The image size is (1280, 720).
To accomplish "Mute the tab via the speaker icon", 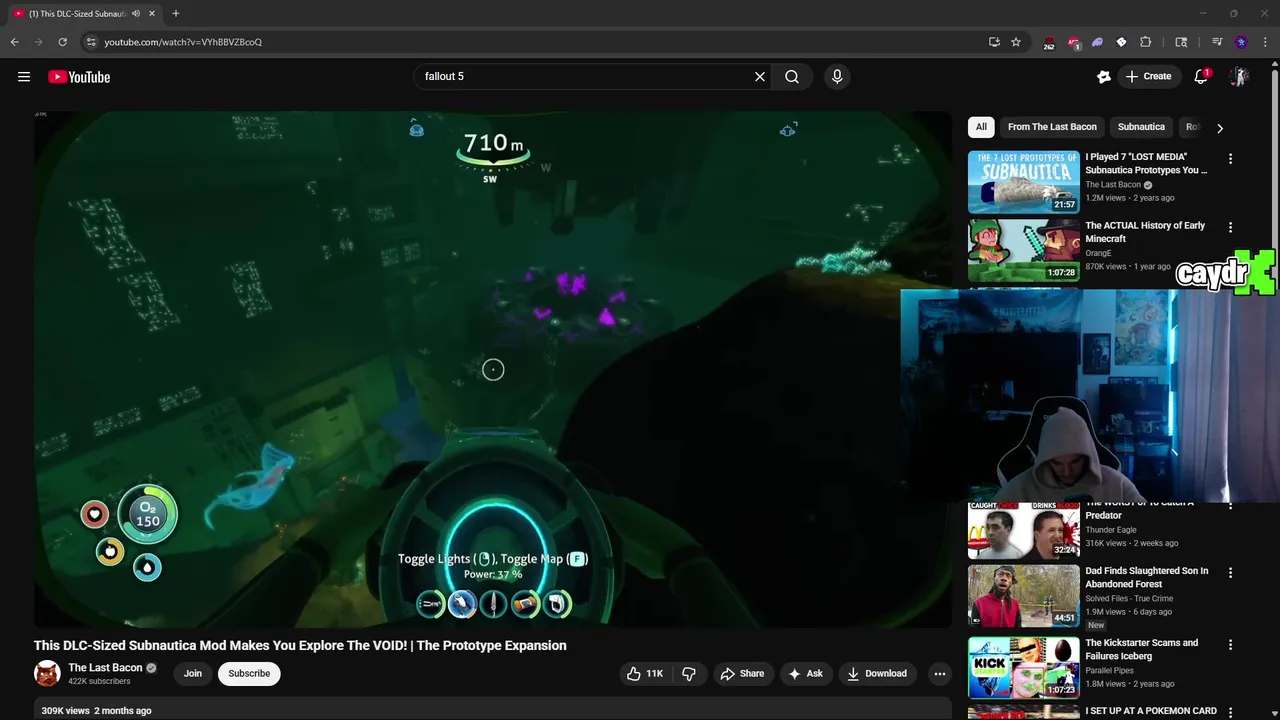I will 136,14.
